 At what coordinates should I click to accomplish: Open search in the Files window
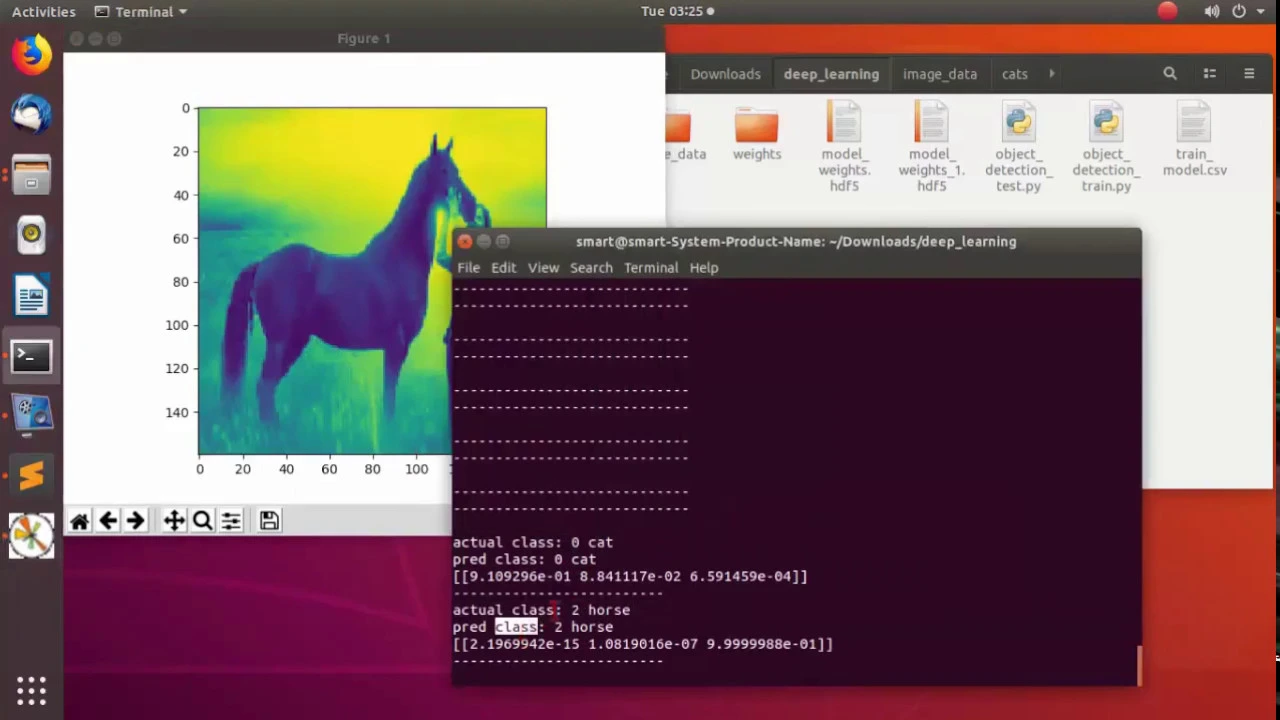(x=1170, y=74)
